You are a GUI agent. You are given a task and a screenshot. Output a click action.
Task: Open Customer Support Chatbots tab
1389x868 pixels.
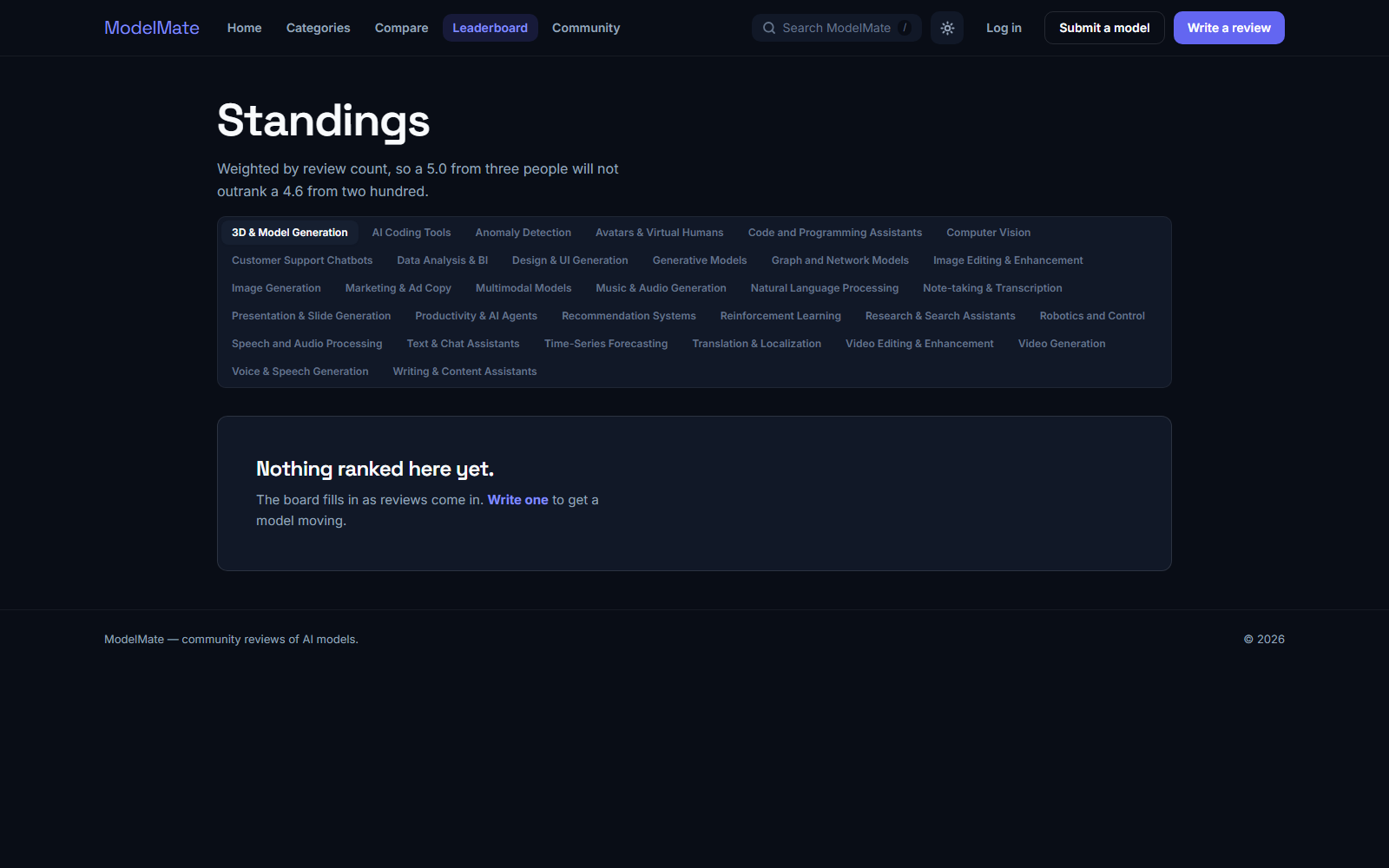[302, 260]
